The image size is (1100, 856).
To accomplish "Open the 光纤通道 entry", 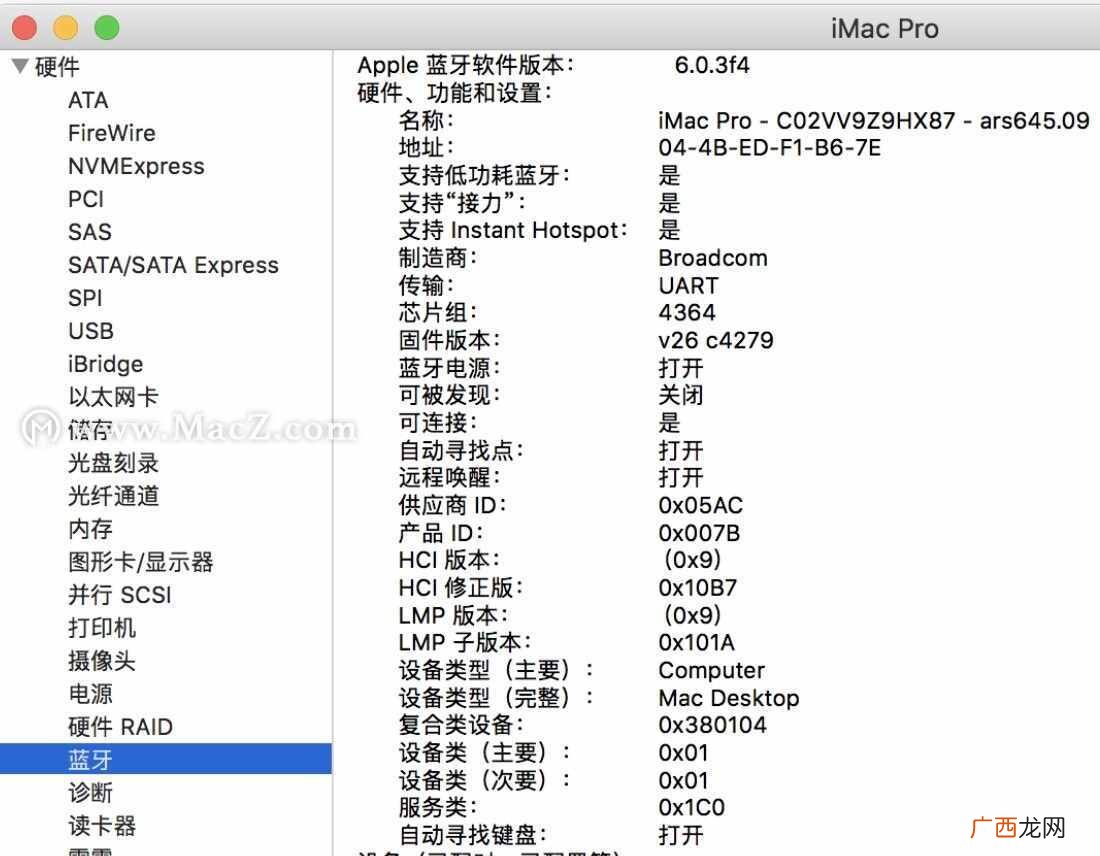I will point(113,496).
